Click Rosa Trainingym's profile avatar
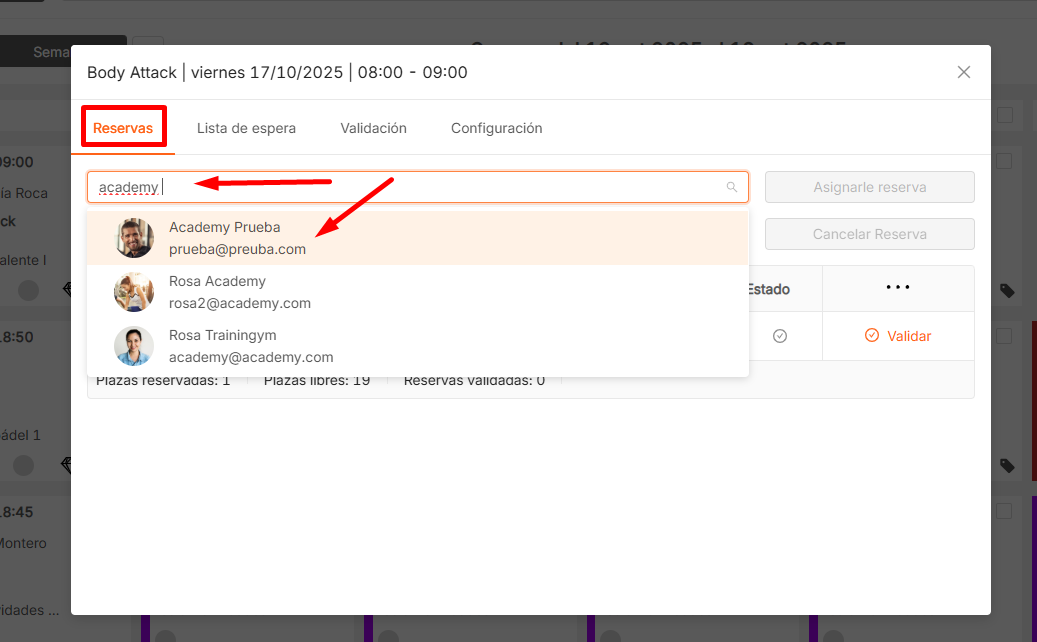The image size is (1037, 642). 134,346
